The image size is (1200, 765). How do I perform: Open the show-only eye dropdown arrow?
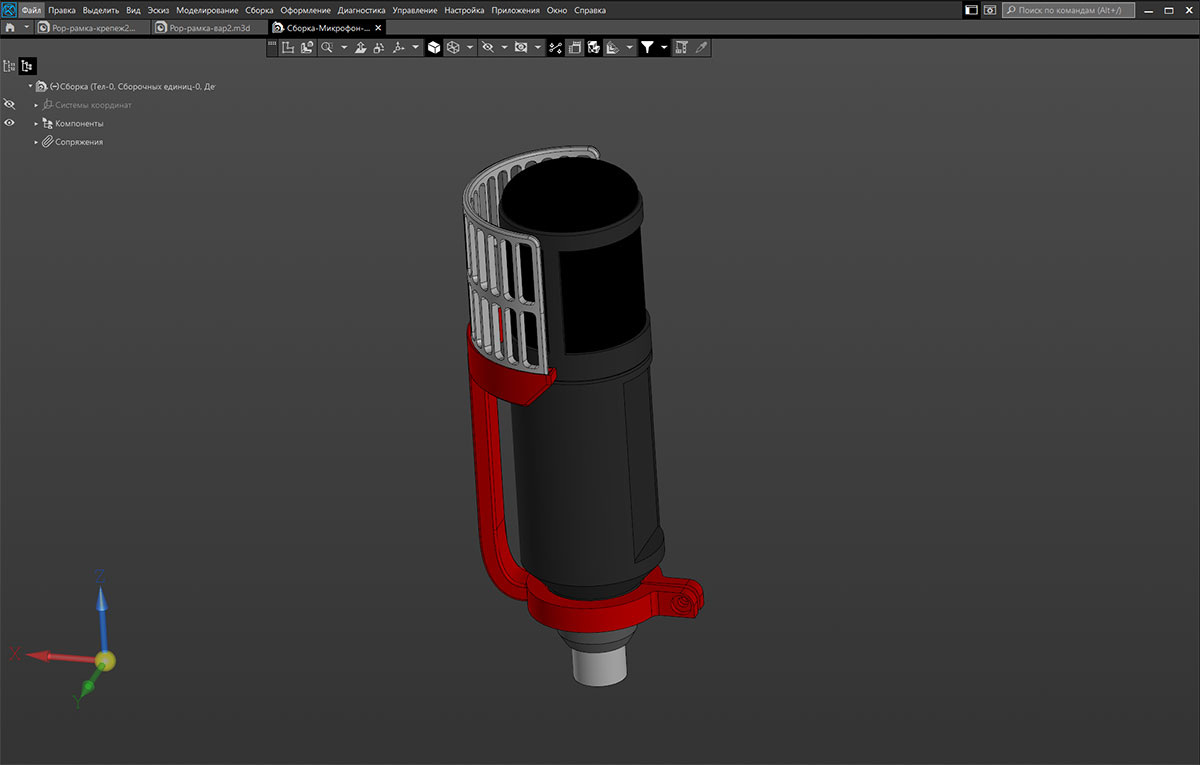click(x=538, y=47)
